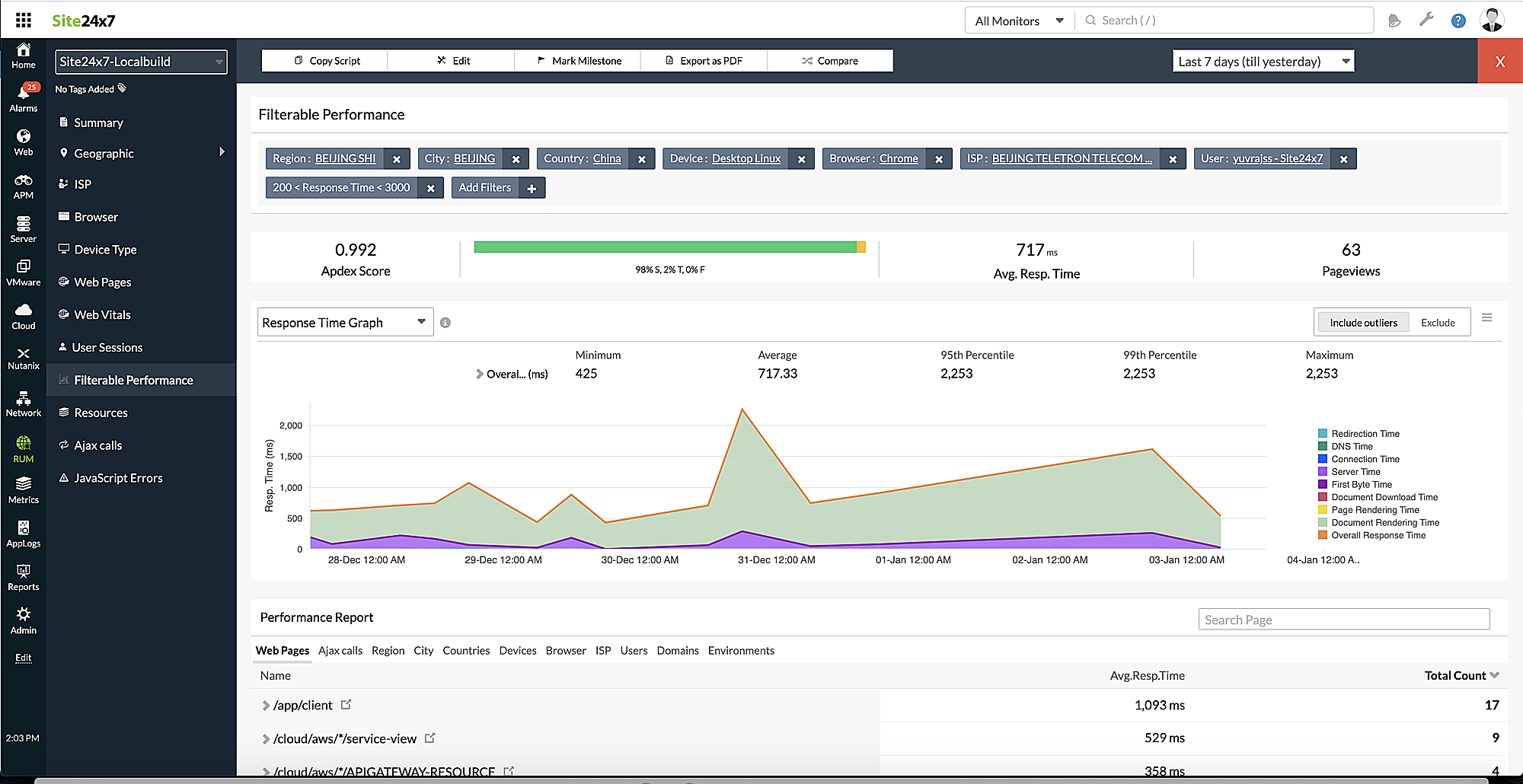
Task: Open the chart hamburger menu icon
Action: point(1486,318)
